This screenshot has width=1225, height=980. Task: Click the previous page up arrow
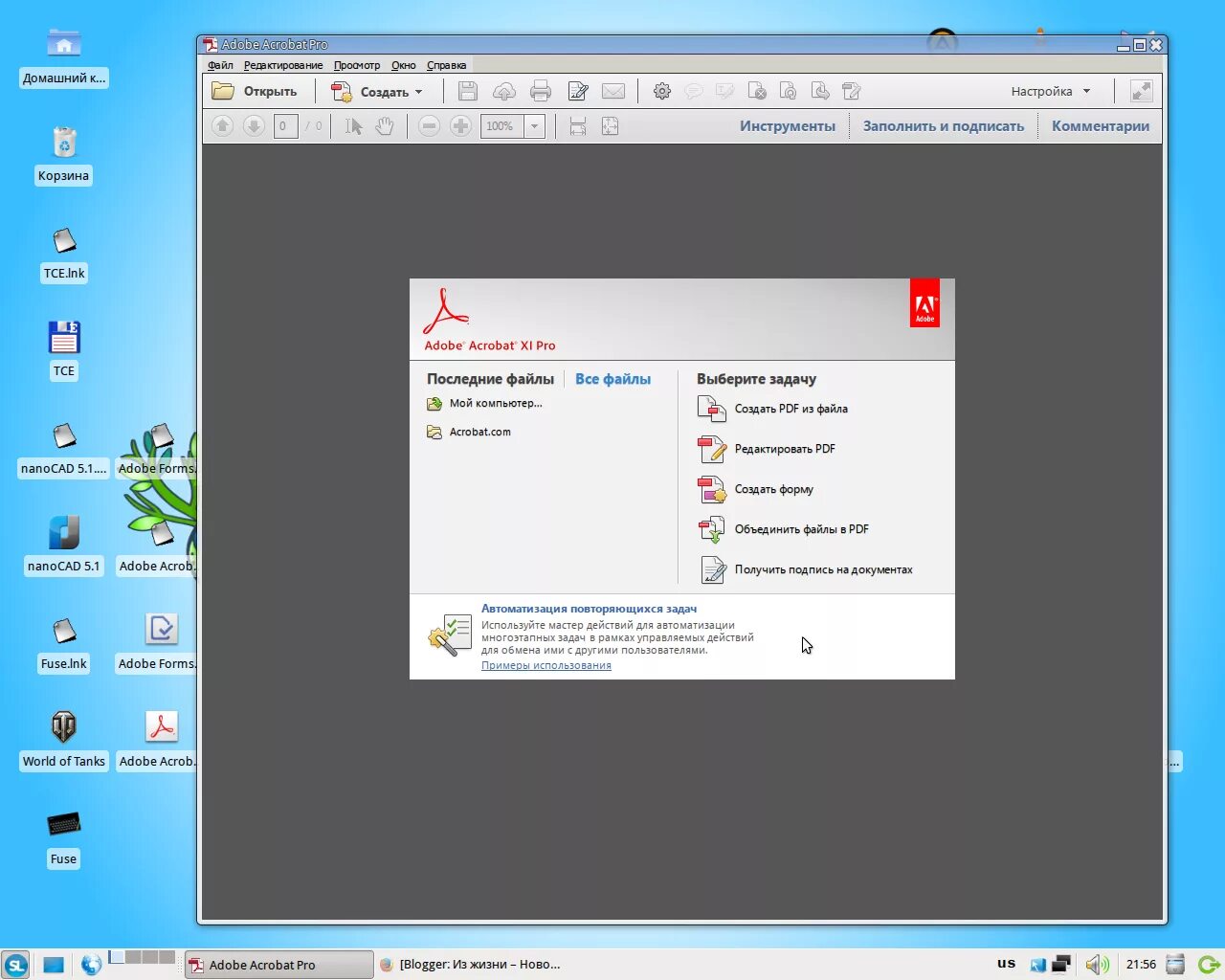tap(222, 126)
